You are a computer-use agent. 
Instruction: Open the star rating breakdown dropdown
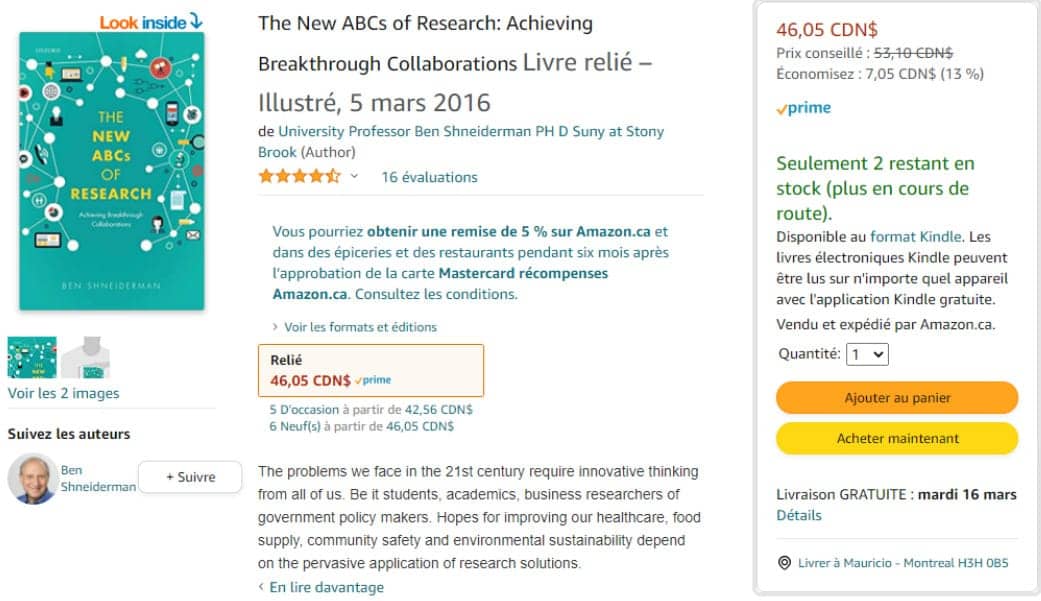click(352, 177)
